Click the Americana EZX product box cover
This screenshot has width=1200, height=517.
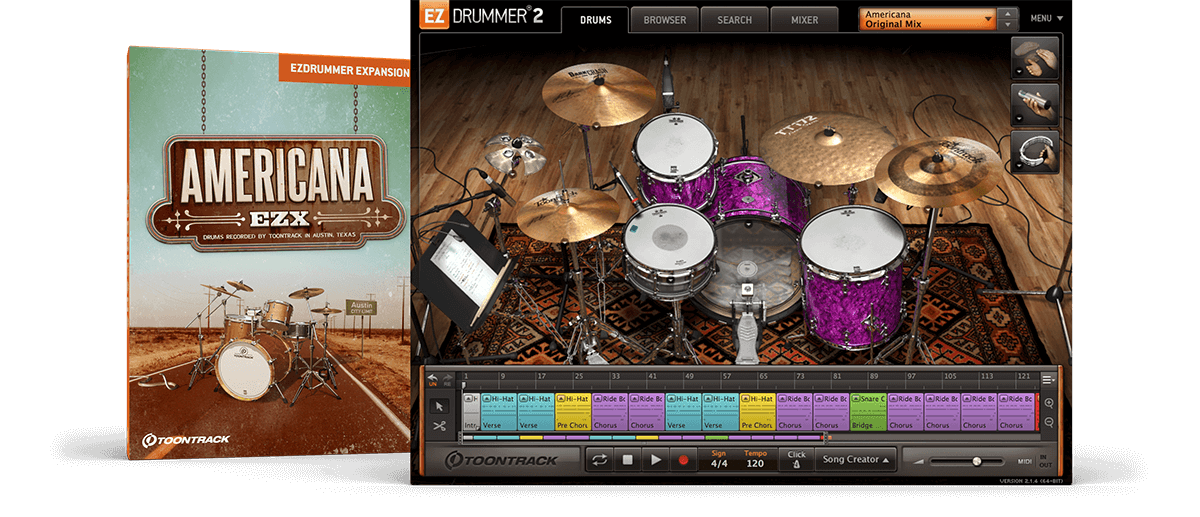point(270,252)
